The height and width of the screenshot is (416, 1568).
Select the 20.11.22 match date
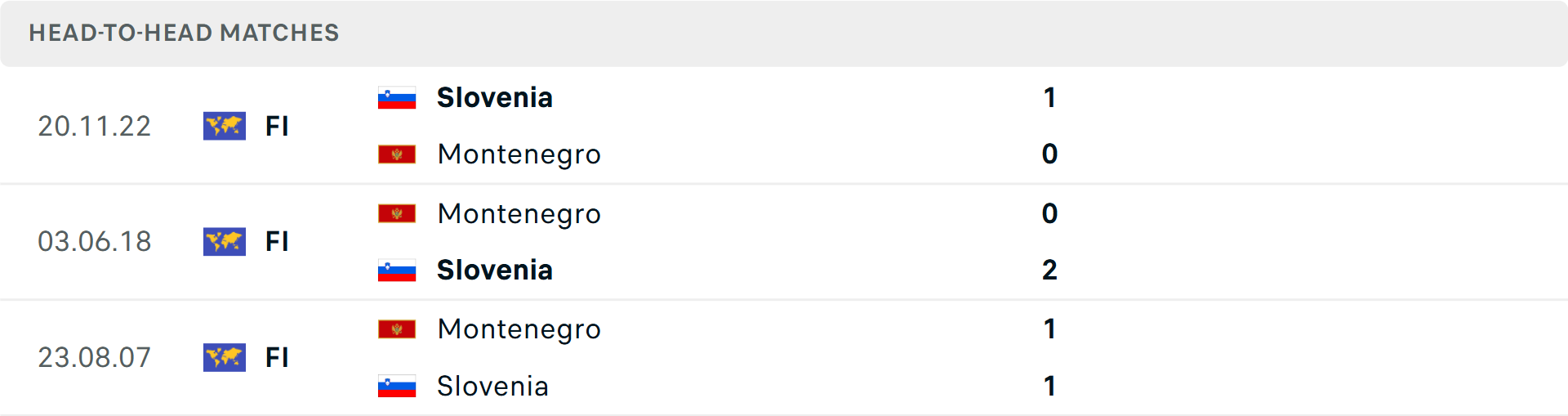pyautogui.click(x=95, y=126)
